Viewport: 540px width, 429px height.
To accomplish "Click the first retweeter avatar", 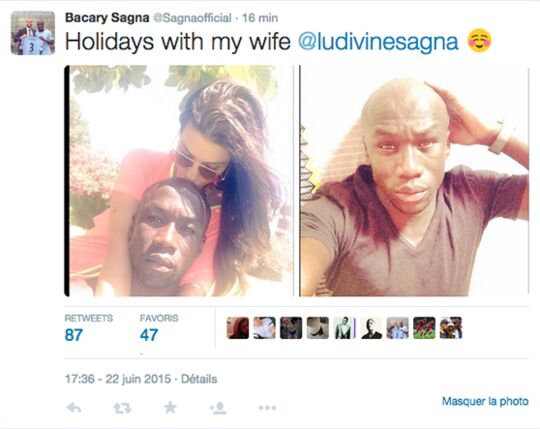I will click(238, 328).
